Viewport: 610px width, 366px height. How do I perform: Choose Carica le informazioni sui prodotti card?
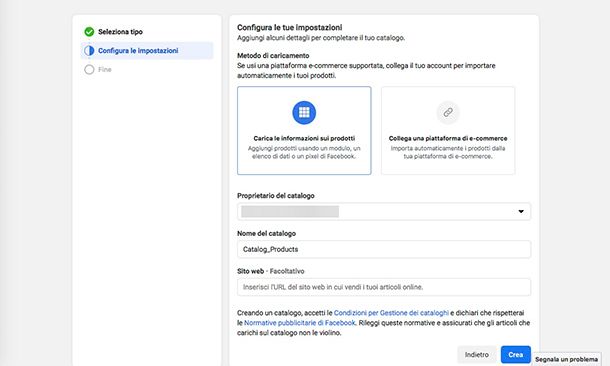[x=304, y=131]
